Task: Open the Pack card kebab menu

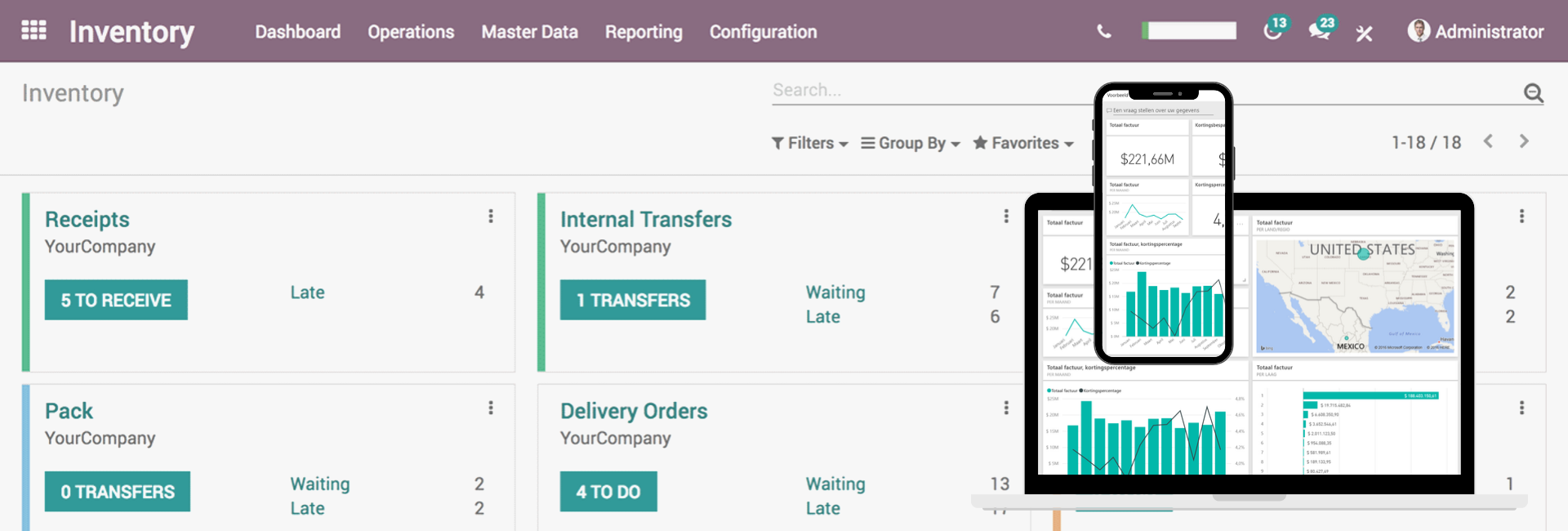Action: (x=491, y=408)
